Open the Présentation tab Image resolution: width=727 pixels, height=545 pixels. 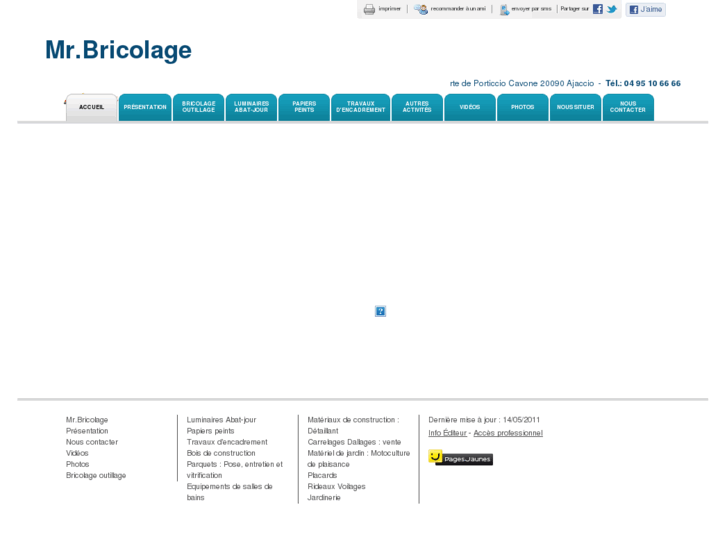coord(145,108)
